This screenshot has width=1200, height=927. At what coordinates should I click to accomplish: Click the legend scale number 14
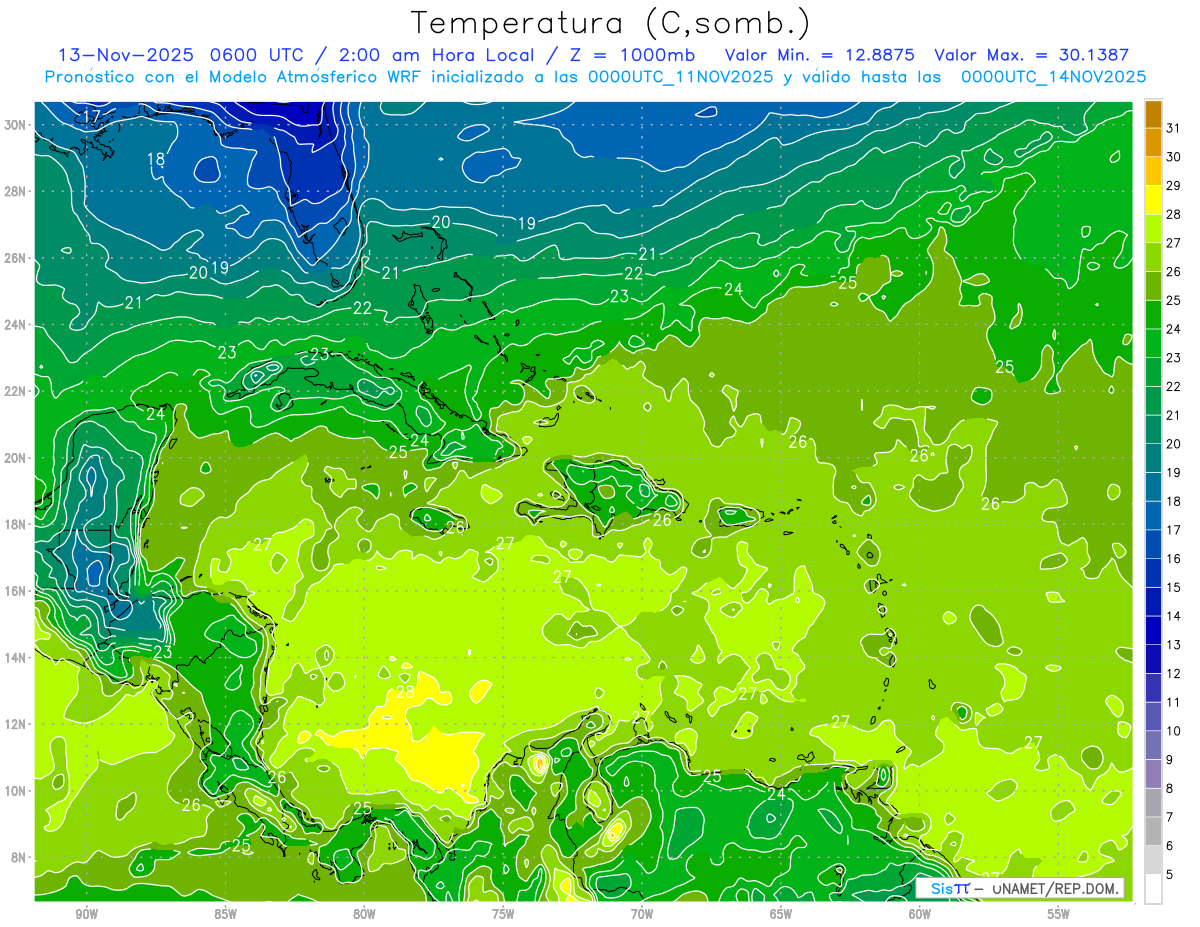1174,617
